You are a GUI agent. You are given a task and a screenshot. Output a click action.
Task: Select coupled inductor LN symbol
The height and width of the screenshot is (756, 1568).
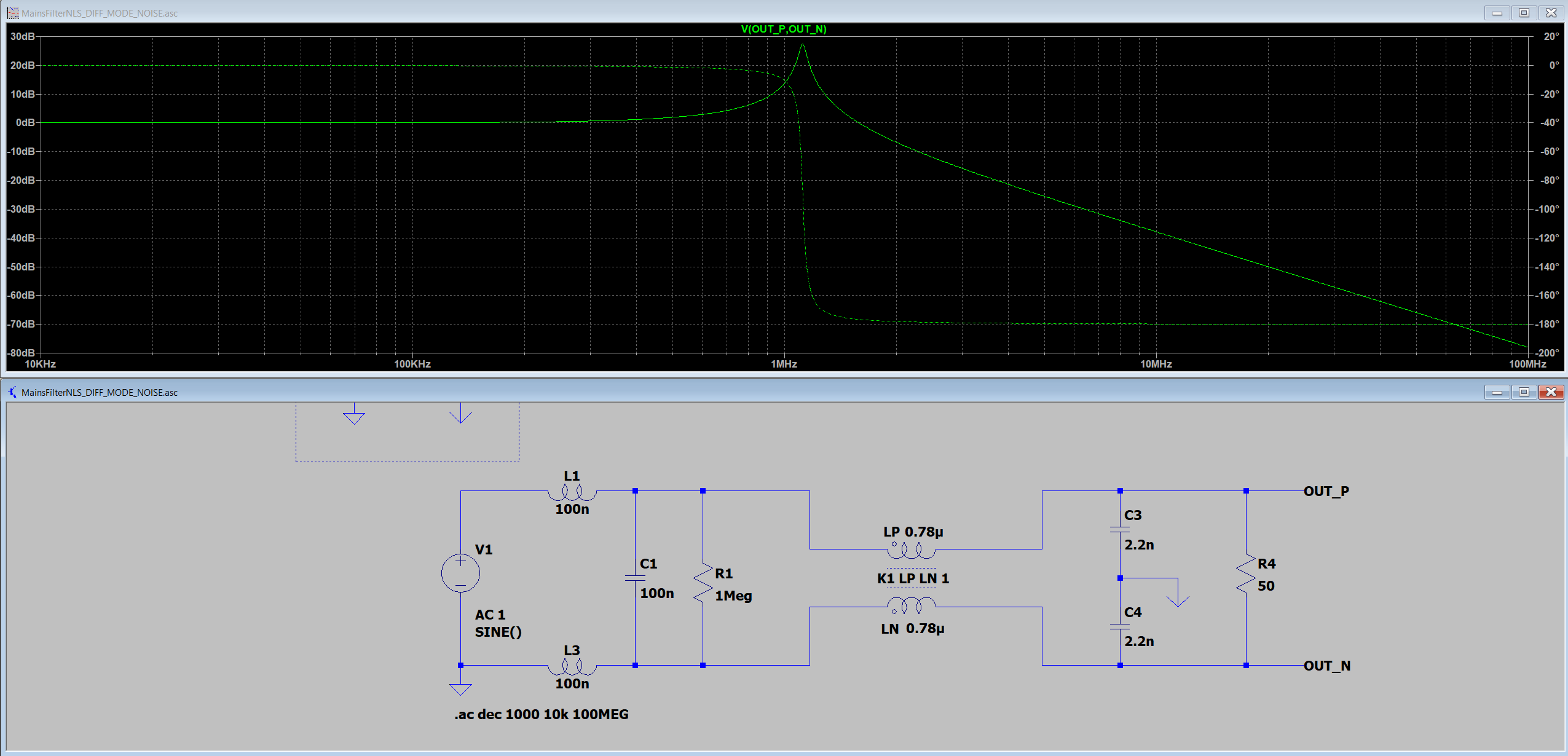911,605
